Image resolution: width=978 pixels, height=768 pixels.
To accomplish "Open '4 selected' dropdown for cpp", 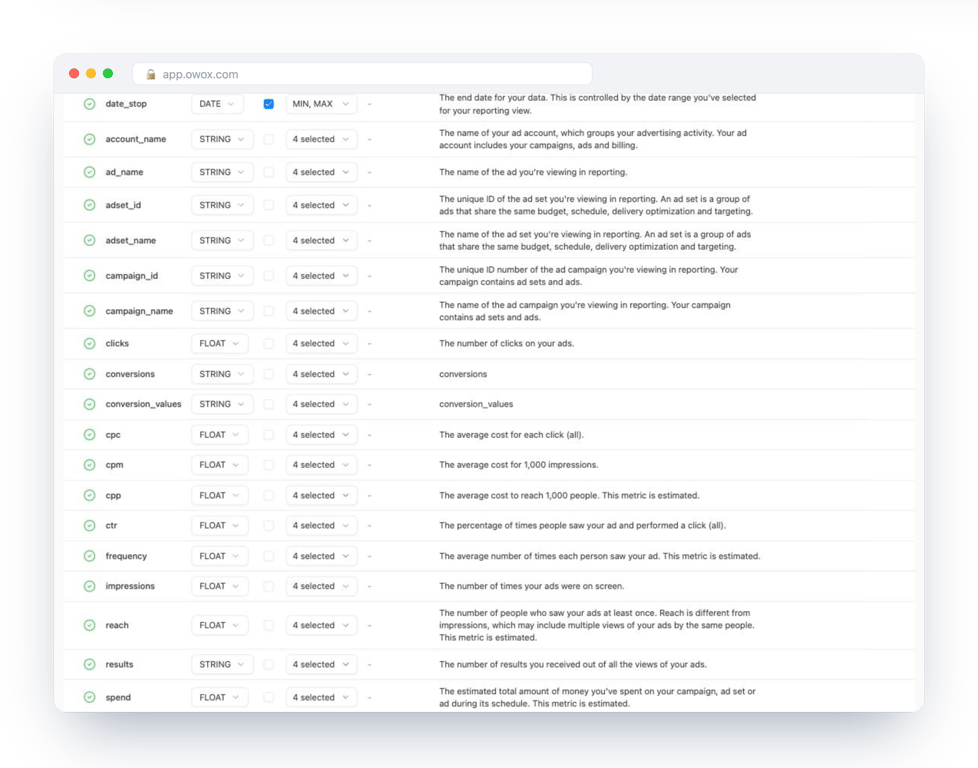I will [321, 495].
